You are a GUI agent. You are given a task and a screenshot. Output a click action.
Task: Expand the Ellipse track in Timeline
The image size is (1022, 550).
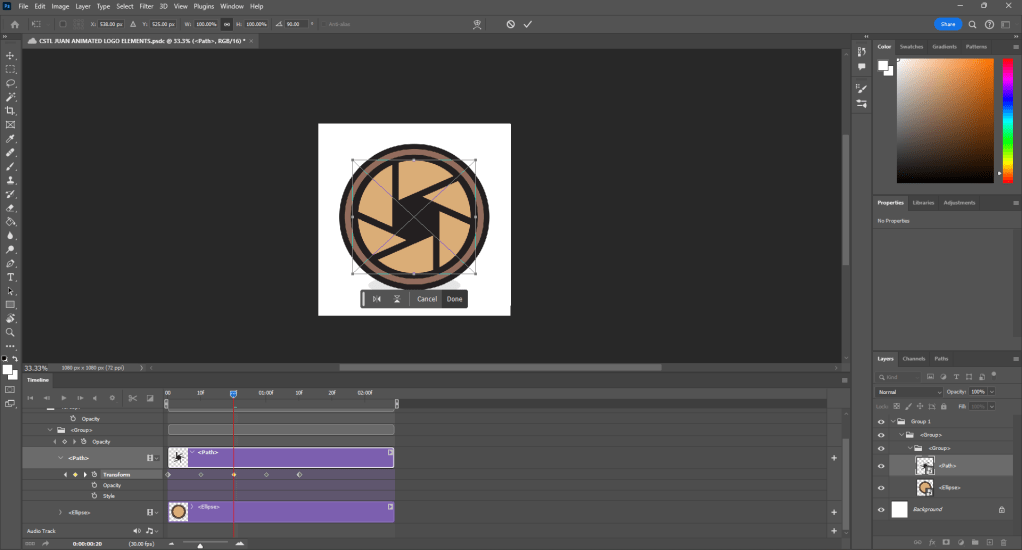point(60,512)
